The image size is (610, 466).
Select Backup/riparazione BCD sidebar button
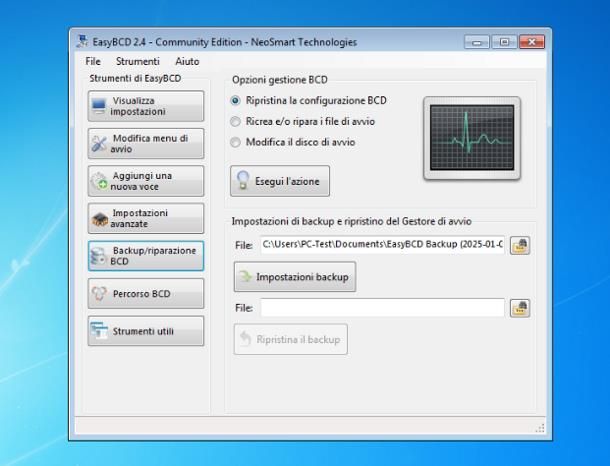(x=146, y=256)
